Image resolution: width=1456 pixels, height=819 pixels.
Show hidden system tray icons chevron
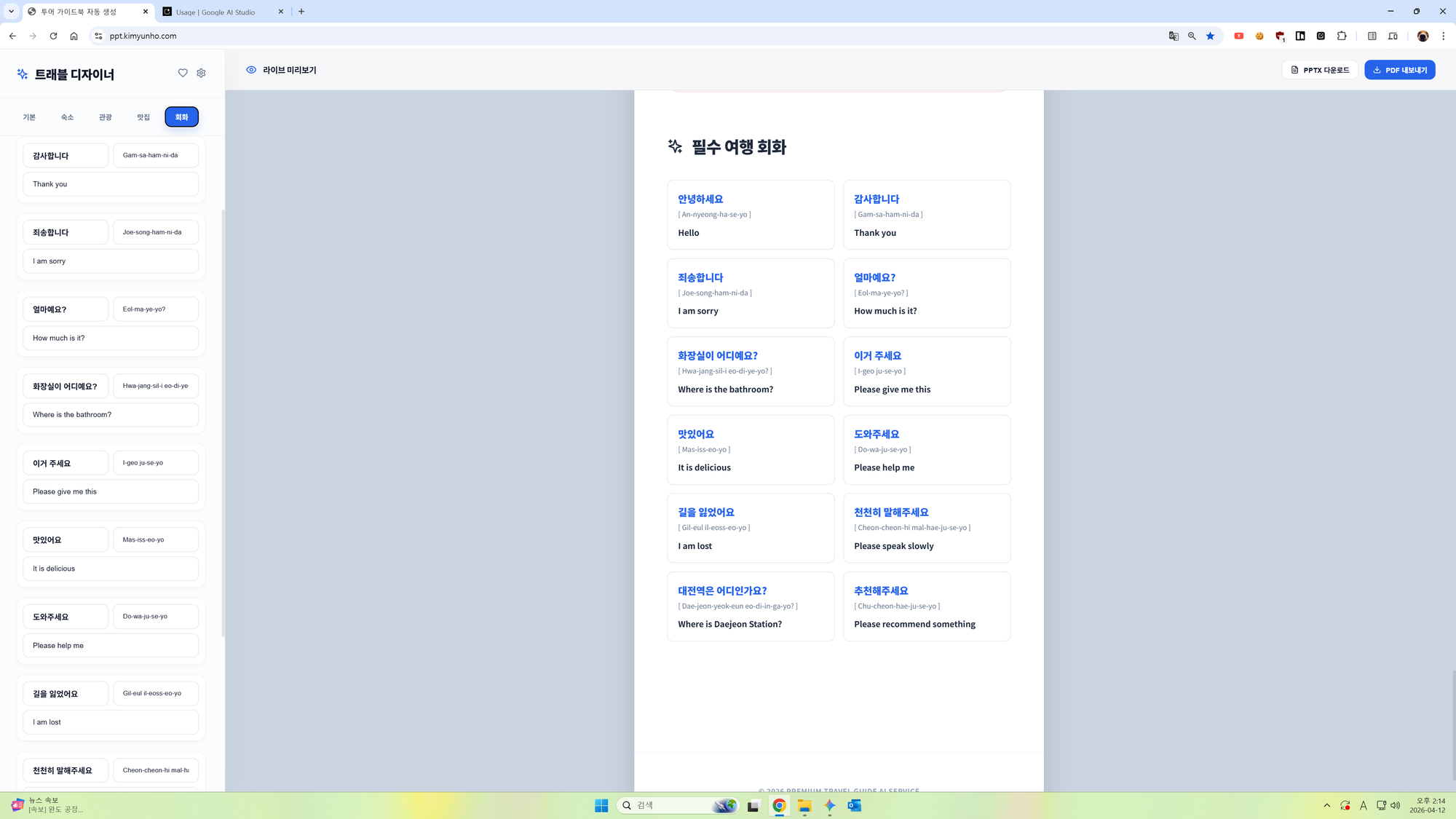tap(1326, 805)
